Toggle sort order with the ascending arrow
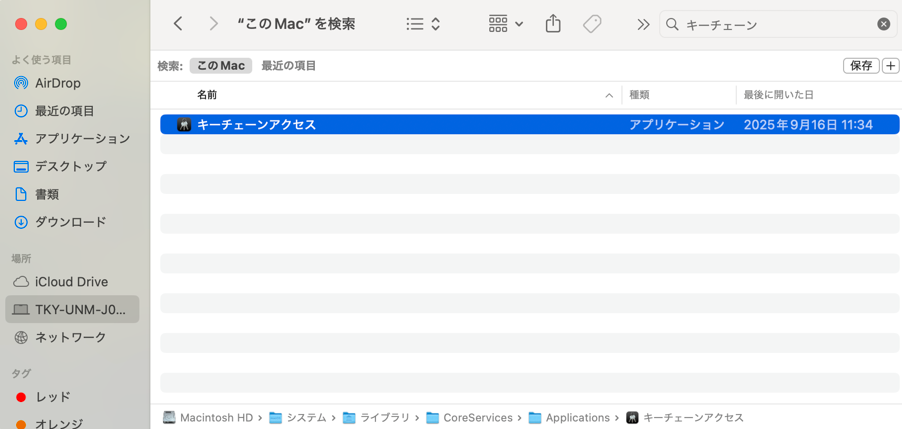Image resolution: width=902 pixels, height=429 pixels. (x=609, y=95)
